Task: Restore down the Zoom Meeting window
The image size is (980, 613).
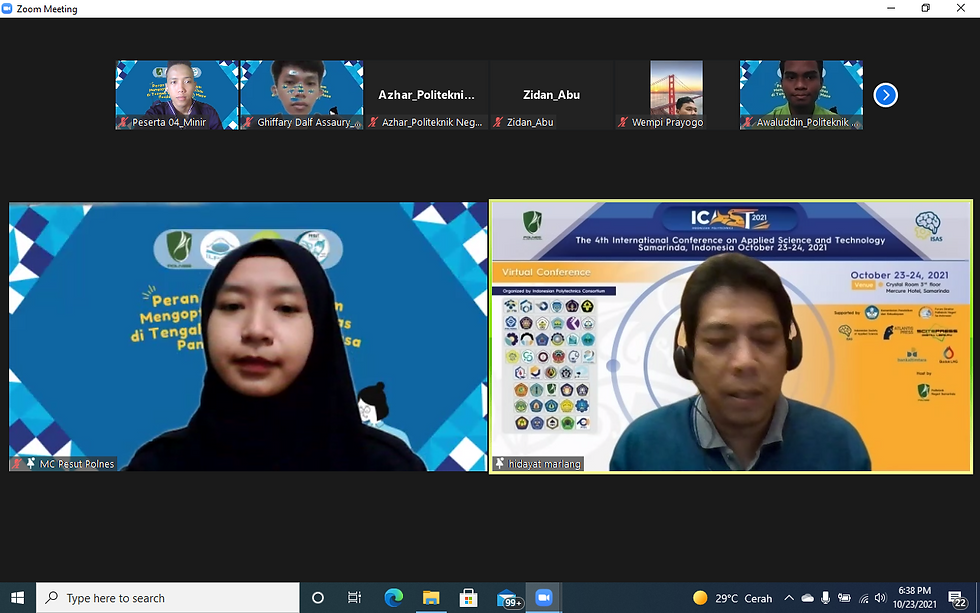Action: pos(926,8)
